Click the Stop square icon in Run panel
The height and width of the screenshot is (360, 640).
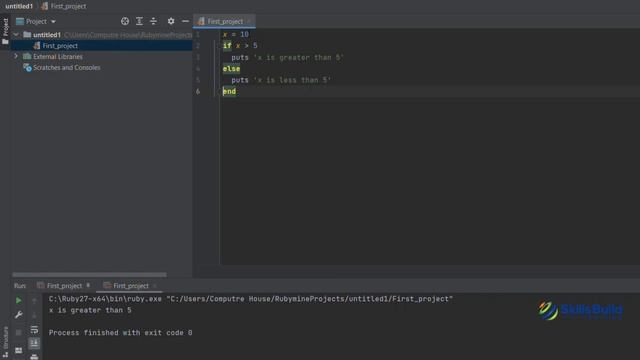[18, 332]
